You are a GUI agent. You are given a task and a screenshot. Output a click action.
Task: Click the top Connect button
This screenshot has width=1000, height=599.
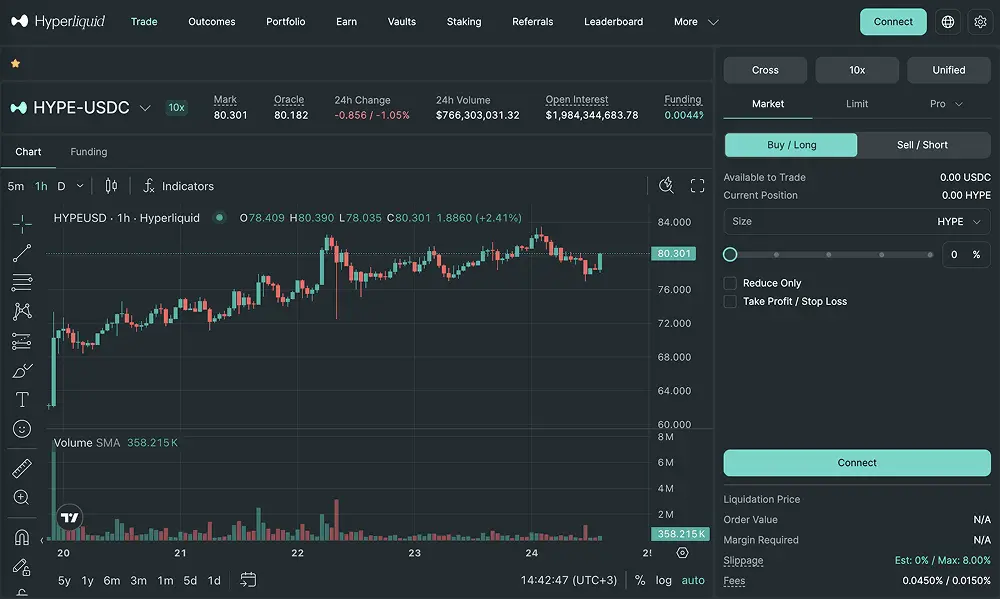pyautogui.click(x=893, y=22)
